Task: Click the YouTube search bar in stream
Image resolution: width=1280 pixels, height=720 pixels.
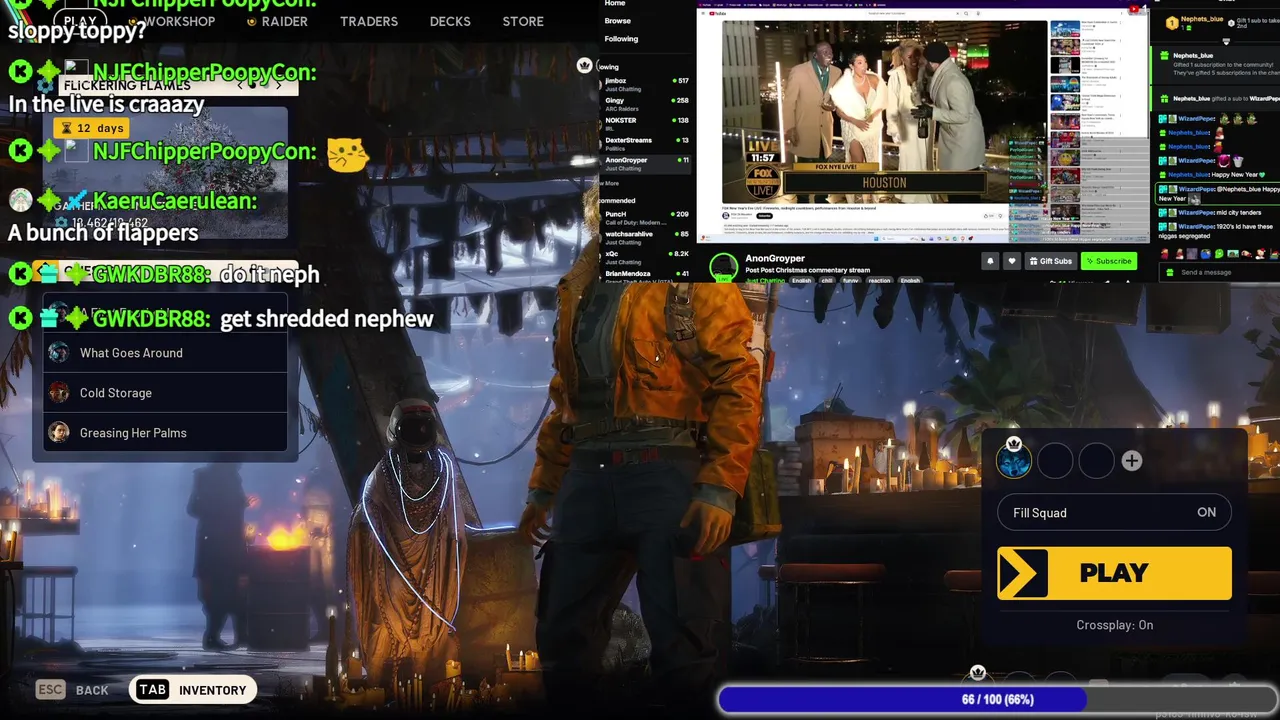Action: tap(910, 13)
